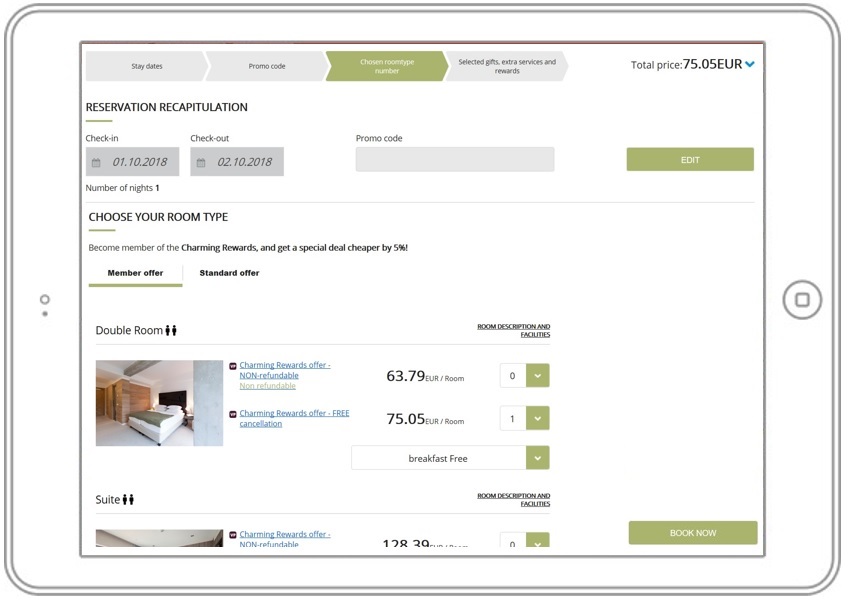Open the breakfast Free dropdown
Screen dimensions: 850x602
click(537, 458)
